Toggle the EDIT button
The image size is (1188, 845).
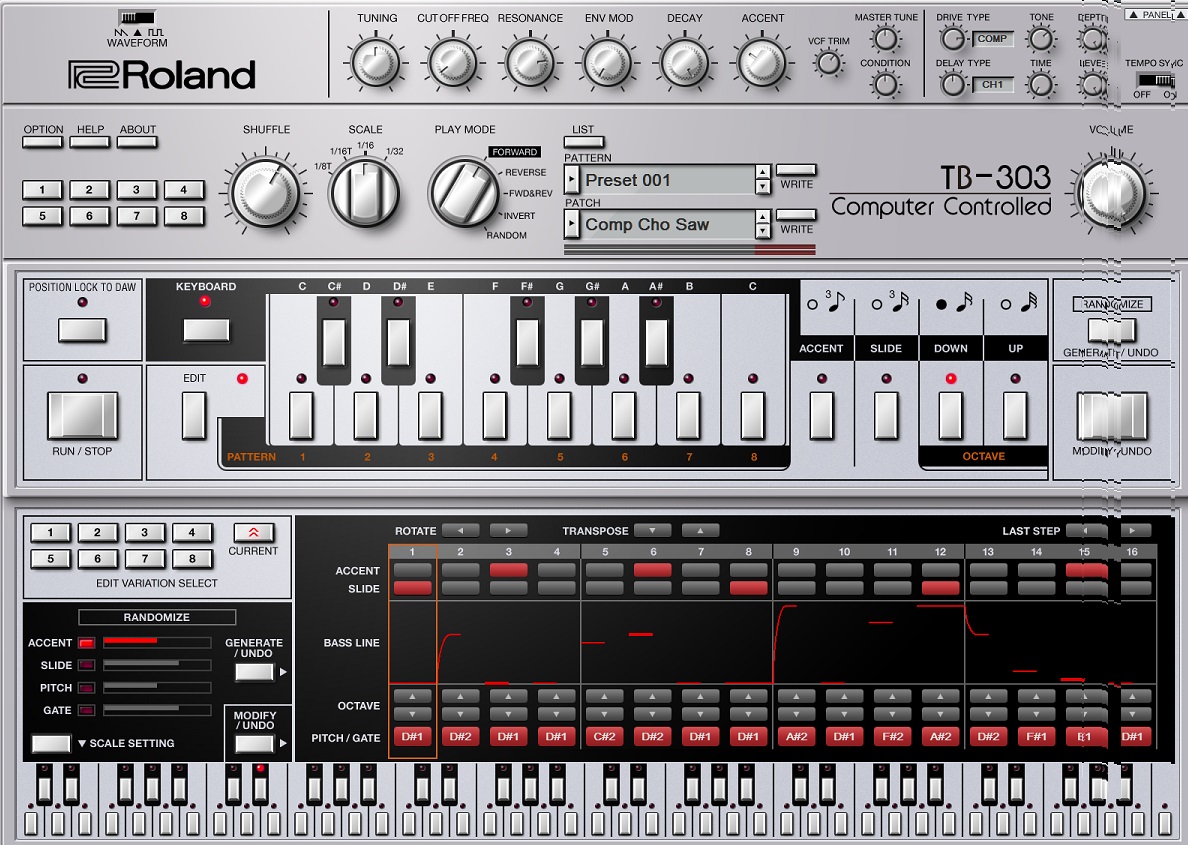[x=194, y=416]
